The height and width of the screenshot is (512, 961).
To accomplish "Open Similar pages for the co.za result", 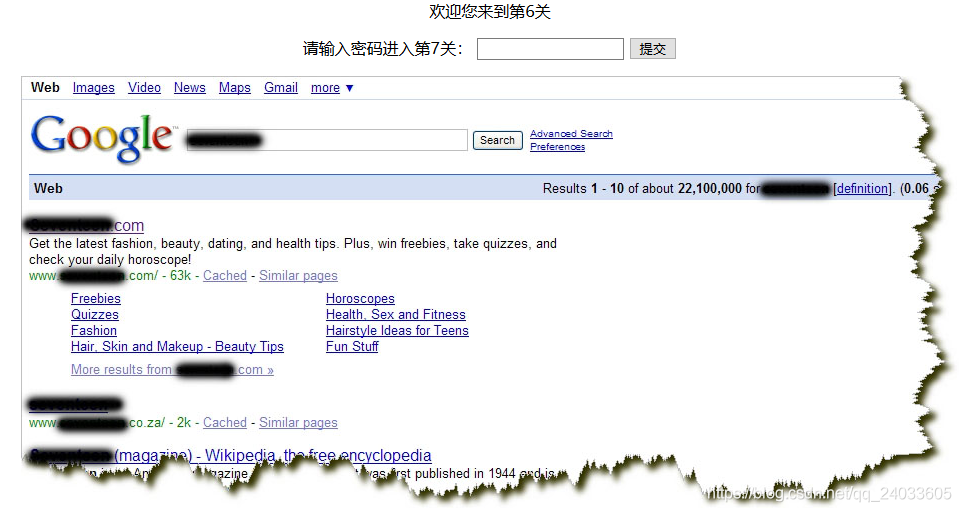I will tap(298, 422).
